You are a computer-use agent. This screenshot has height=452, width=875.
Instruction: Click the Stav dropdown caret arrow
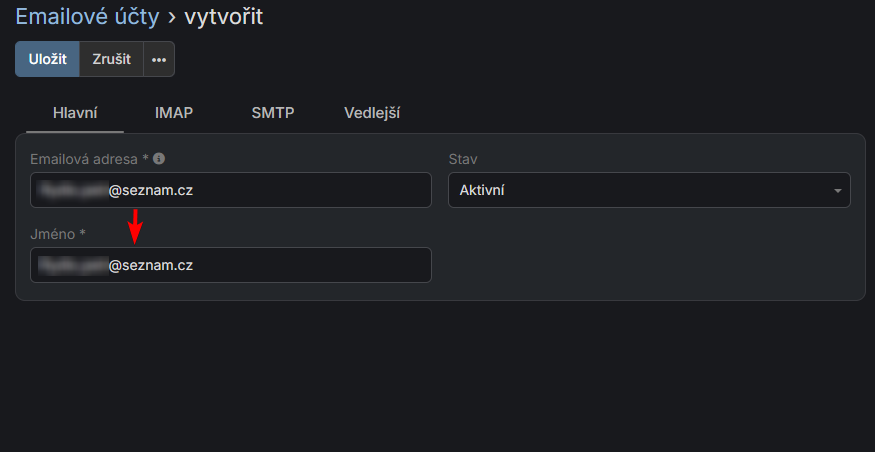(x=837, y=190)
